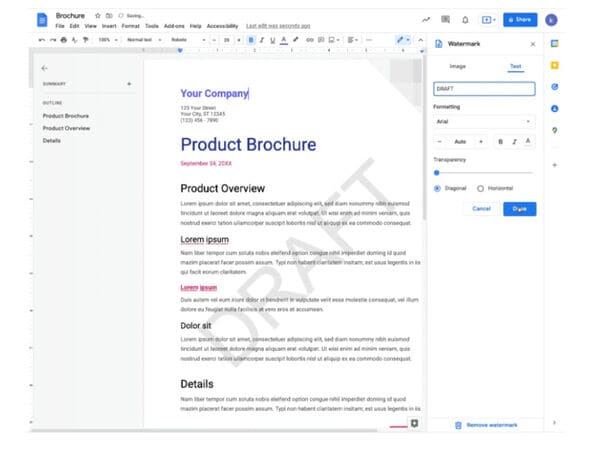Open Google Calendar side panel icon
This screenshot has width=600, height=455.
pyautogui.click(x=554, y=44)
